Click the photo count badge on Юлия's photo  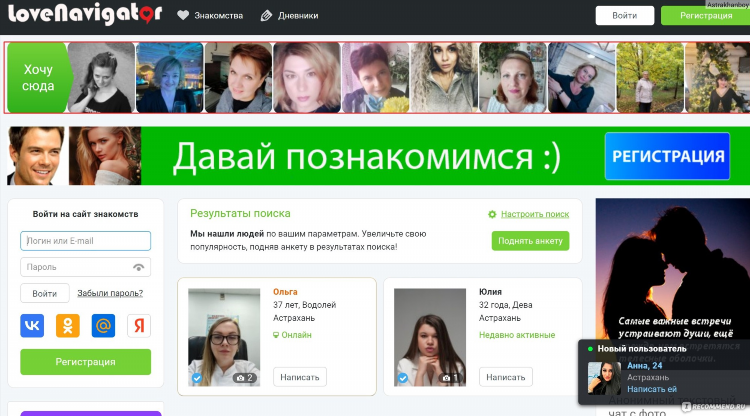[451, 378]
